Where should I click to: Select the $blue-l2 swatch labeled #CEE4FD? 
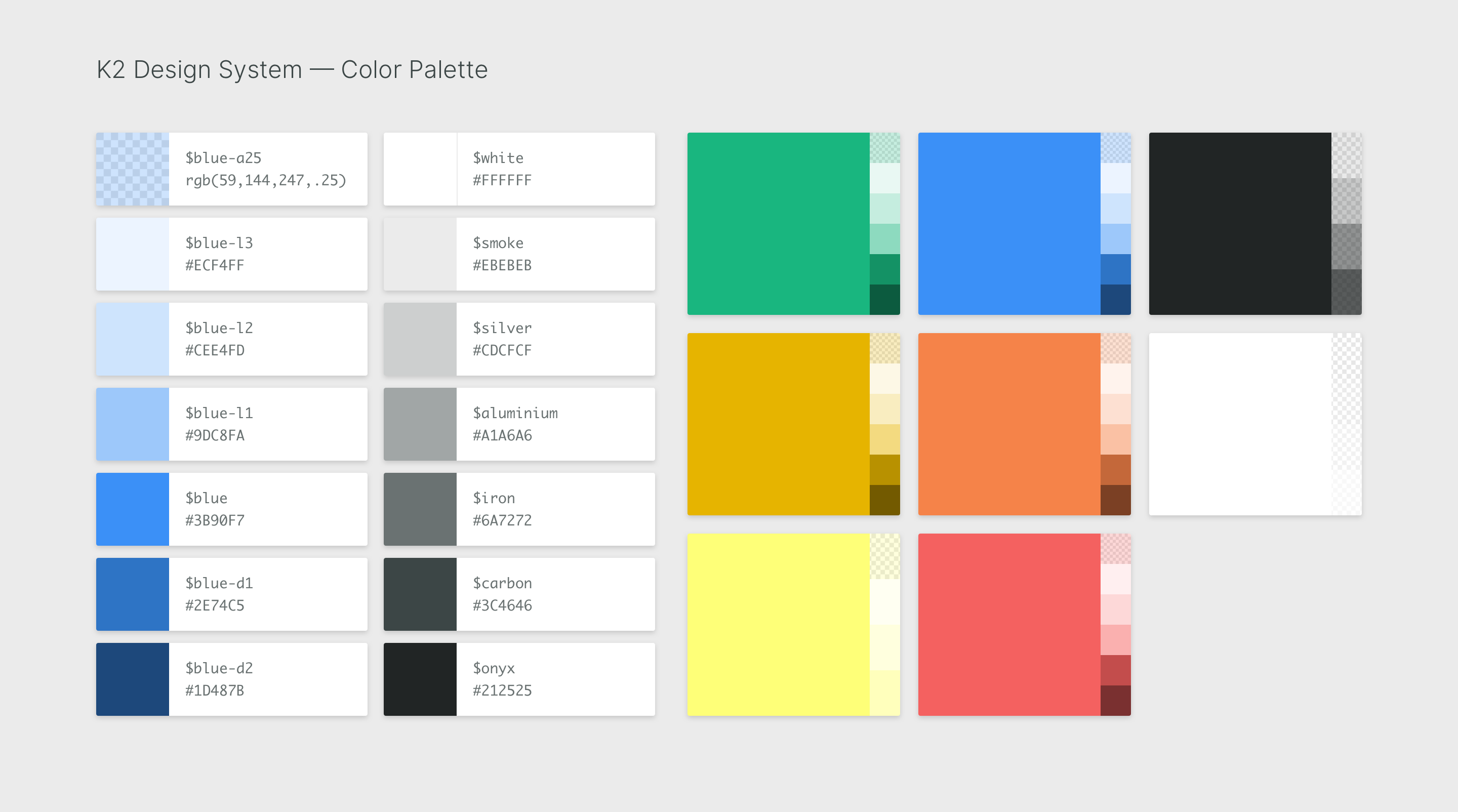click(x=133, y=338)
